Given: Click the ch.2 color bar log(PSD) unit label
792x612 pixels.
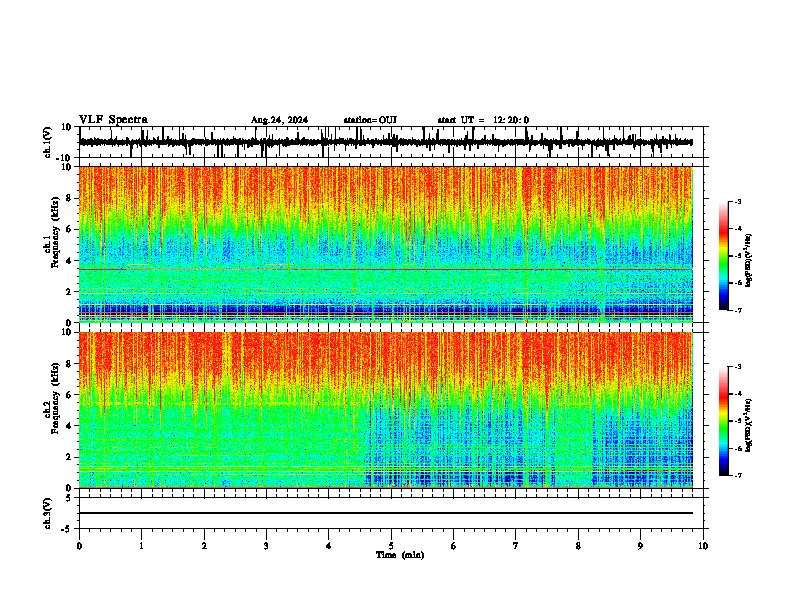Looking at the screenshot, I should tap(749, 426).
